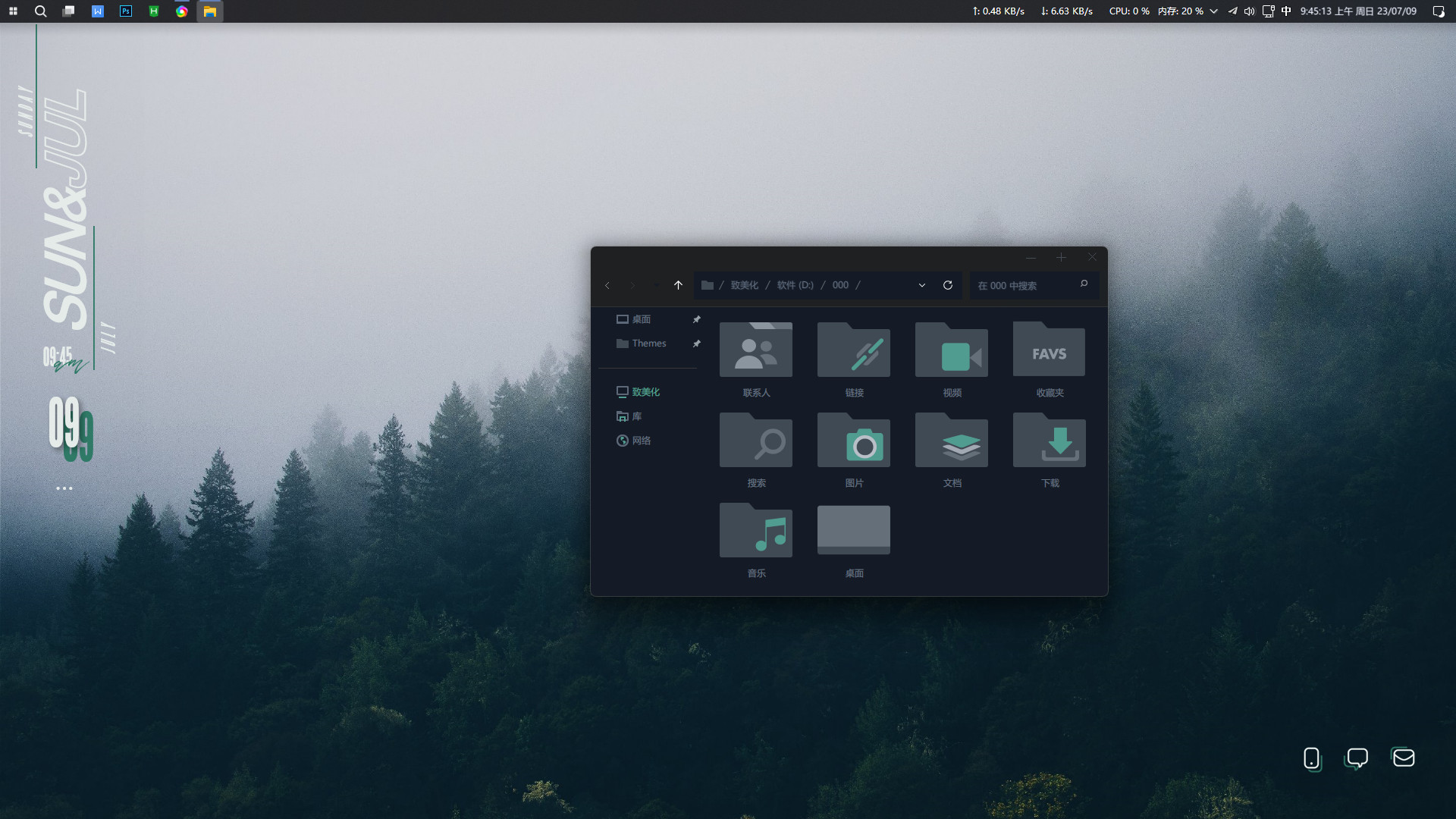Unpin the 桌面 sidebar entry

coord(697,318)
